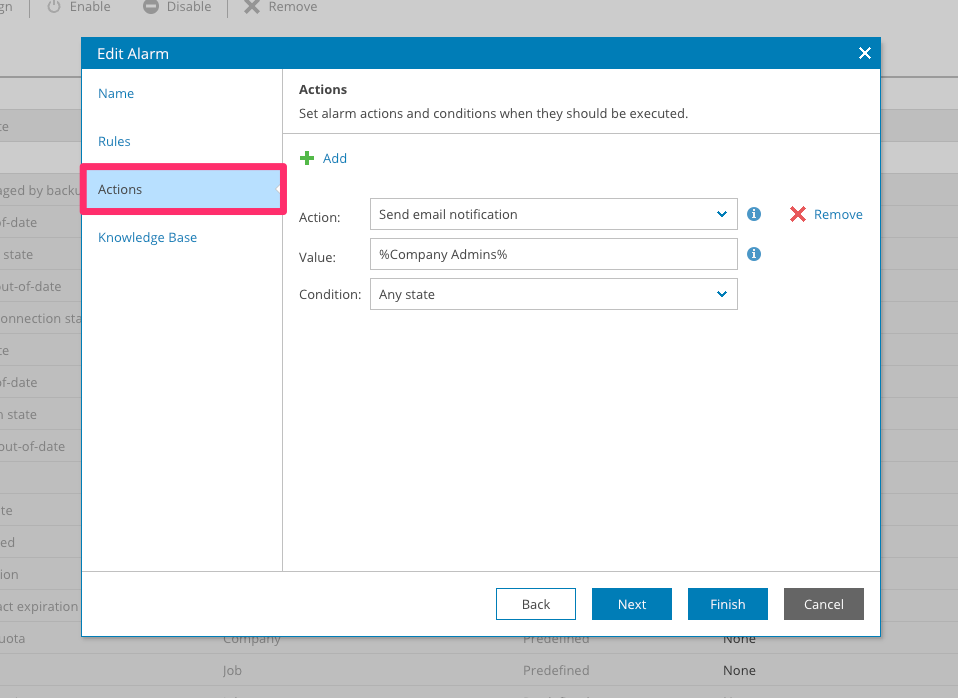Proceed with the Next button

pyautogui.click(x=632, y=604)
